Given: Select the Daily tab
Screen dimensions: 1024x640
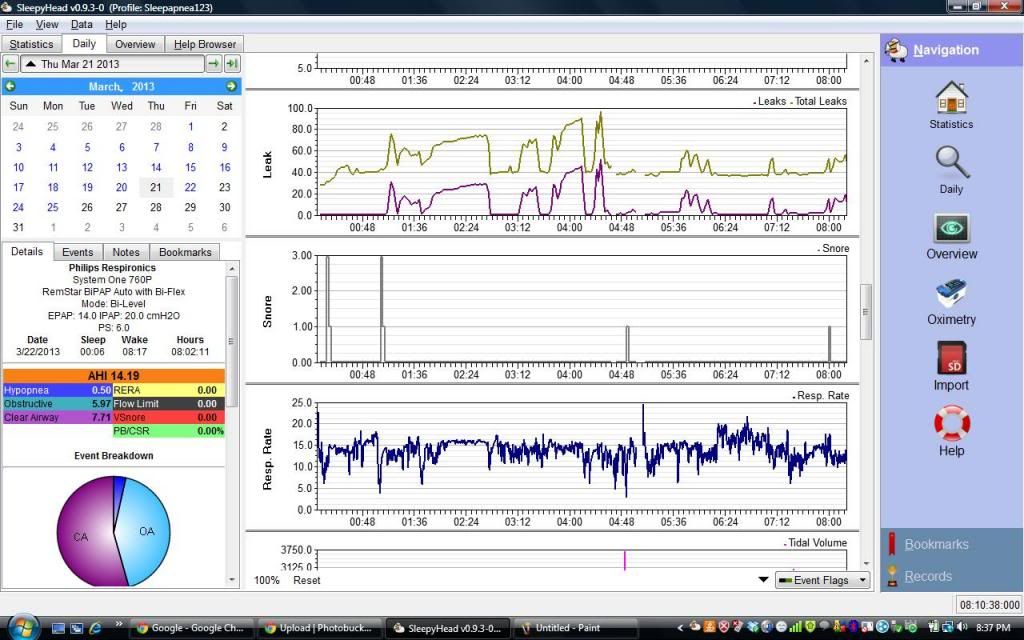Looking at the screenshot, I should tap(84, 44).
